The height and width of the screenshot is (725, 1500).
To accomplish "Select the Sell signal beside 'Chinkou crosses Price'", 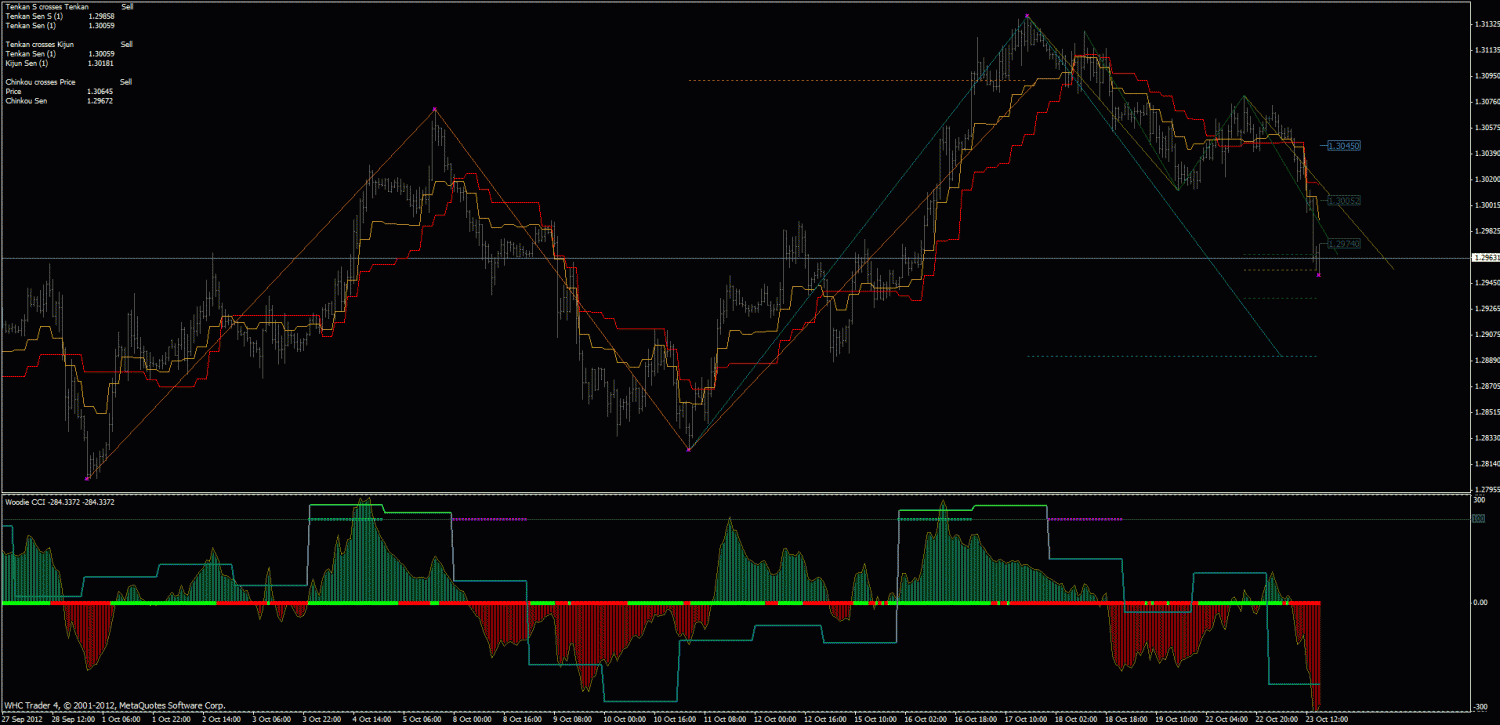I will [x=126, y=82].
